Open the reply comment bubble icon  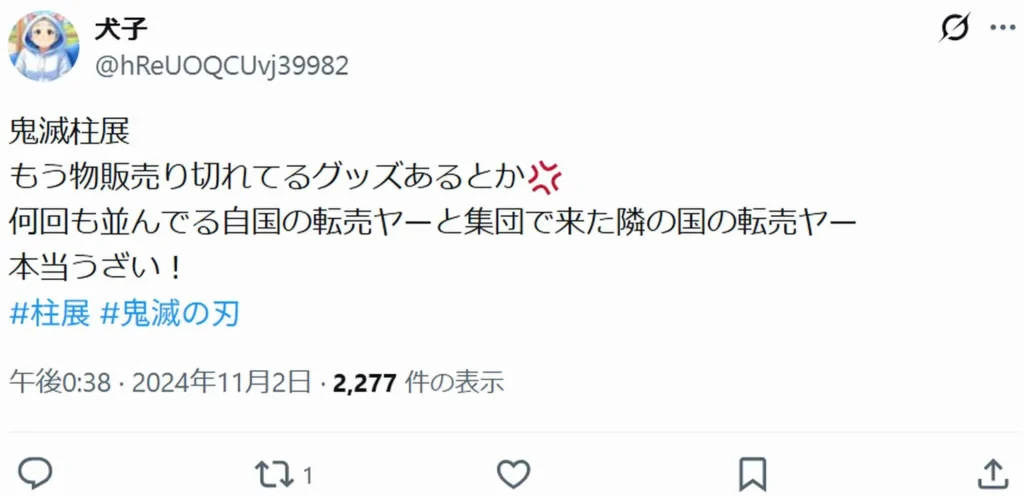pyautogui.click(x=35, y=474)
